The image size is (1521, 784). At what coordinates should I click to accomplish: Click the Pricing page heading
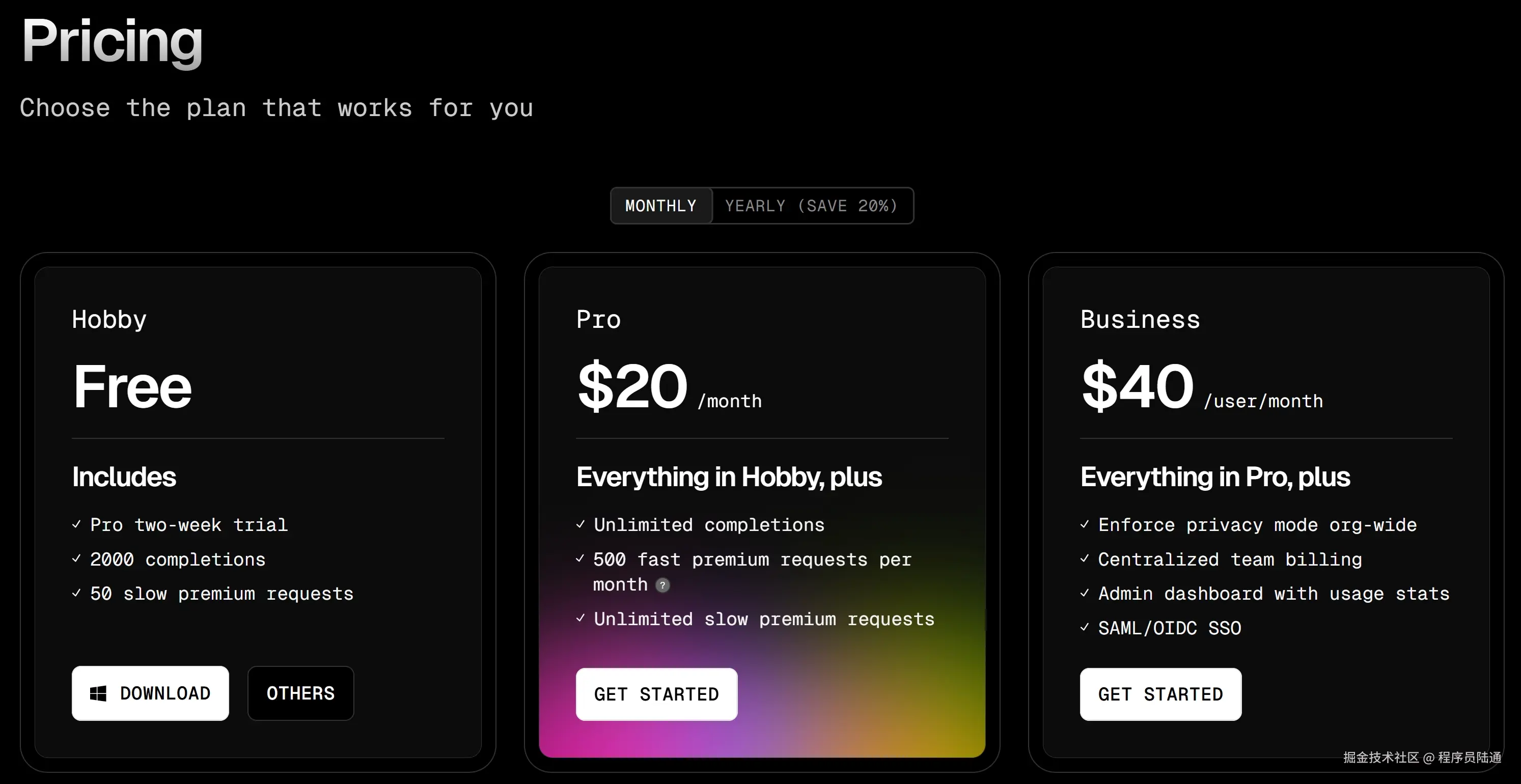[112, 41]
